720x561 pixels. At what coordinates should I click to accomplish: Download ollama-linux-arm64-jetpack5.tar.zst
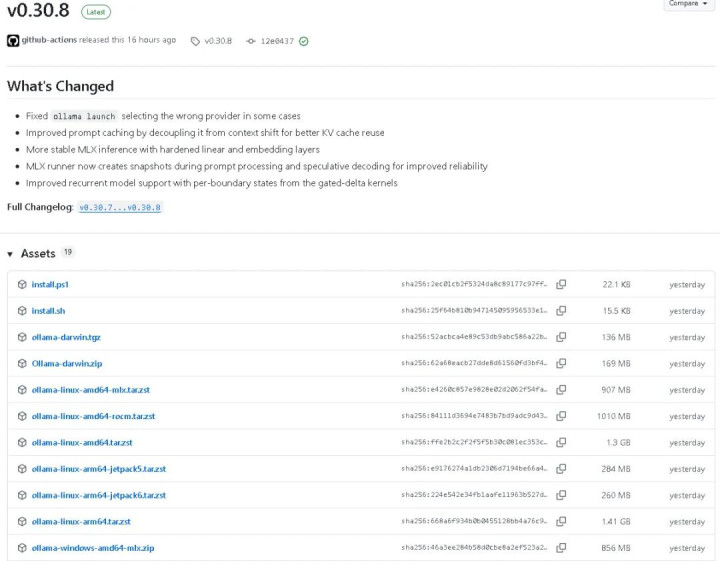click(99, 469)
